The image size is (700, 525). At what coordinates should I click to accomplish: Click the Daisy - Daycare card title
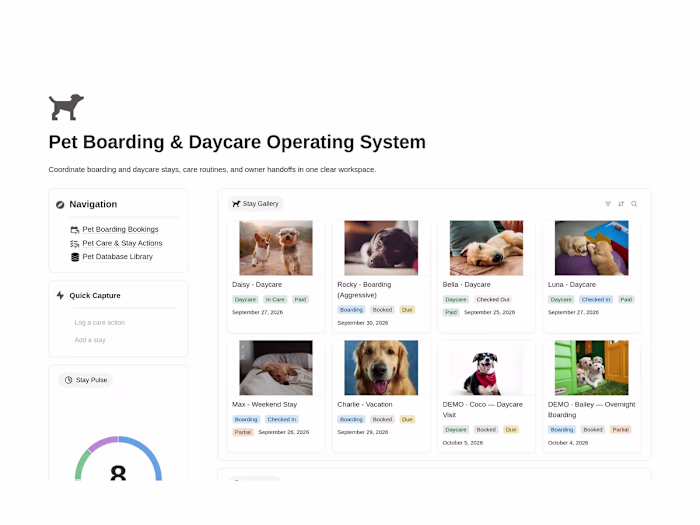(x=257, y=284)
